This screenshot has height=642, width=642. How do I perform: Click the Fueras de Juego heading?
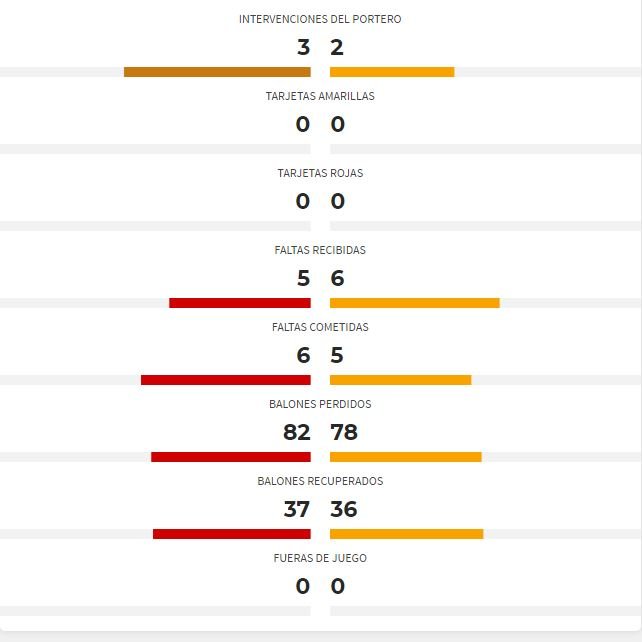pos(320,558)
